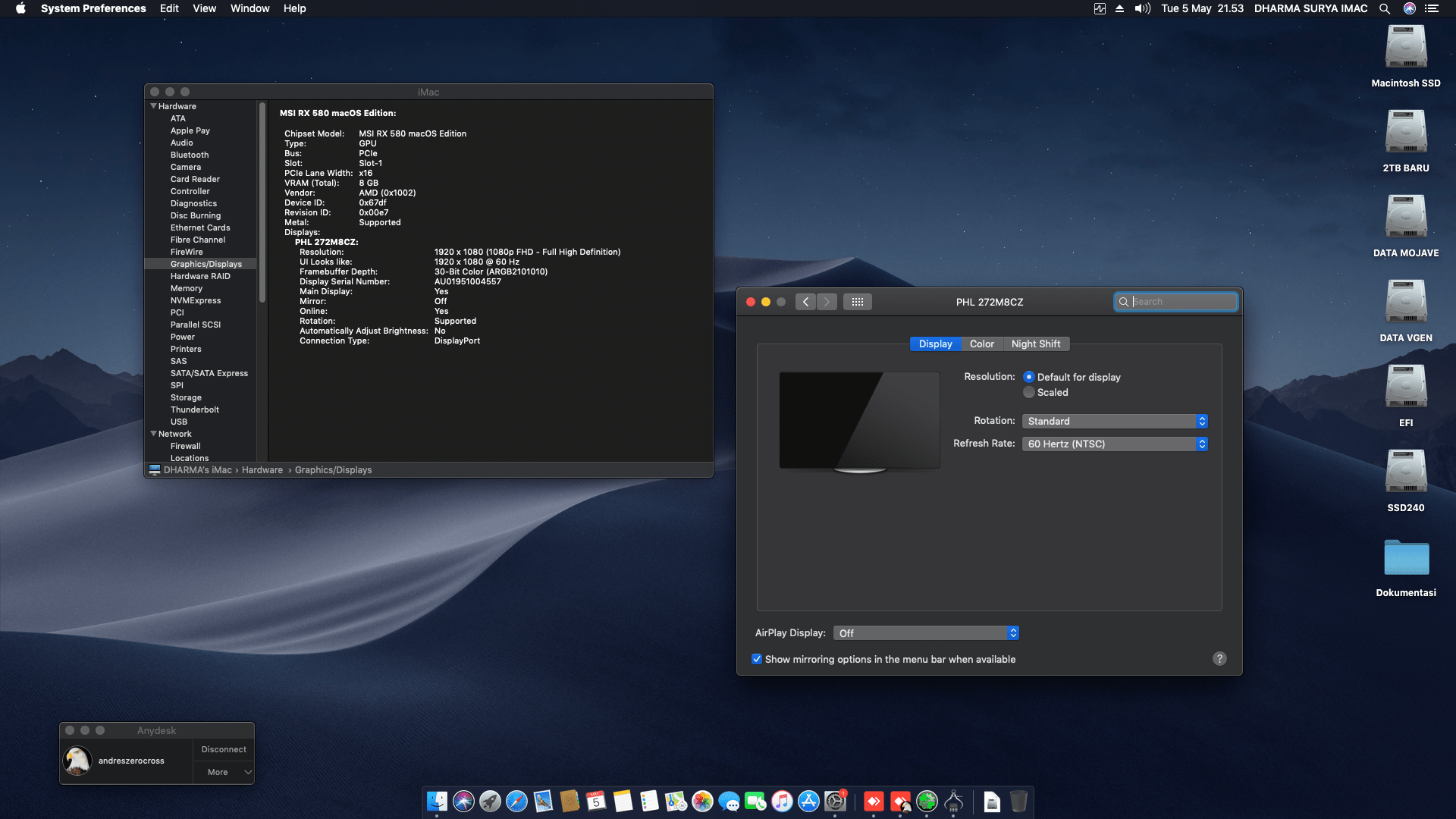1456x819 pixels.
Task: Open Messages speech bubble icon in Dock
Action: click(729, 801)
